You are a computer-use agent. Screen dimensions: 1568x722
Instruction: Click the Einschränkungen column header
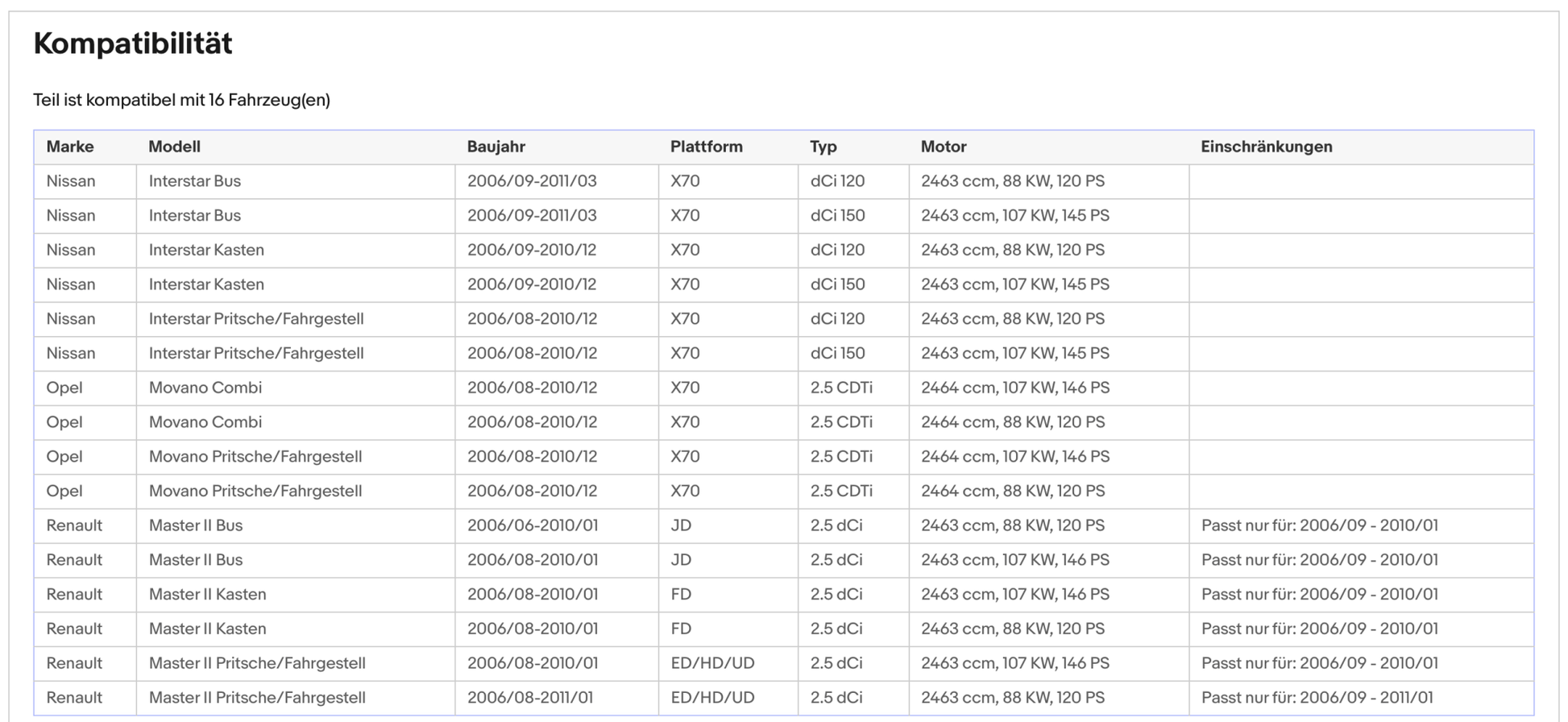coord(1266,147)
